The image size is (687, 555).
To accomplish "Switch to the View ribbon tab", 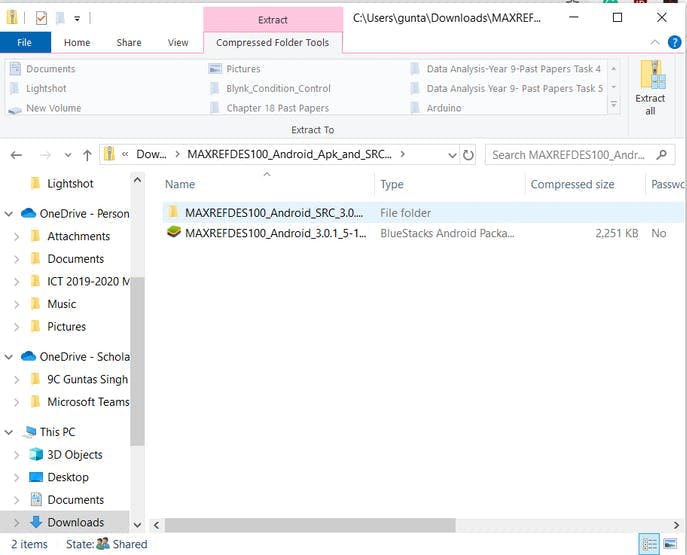I will [x=178, y=42].
